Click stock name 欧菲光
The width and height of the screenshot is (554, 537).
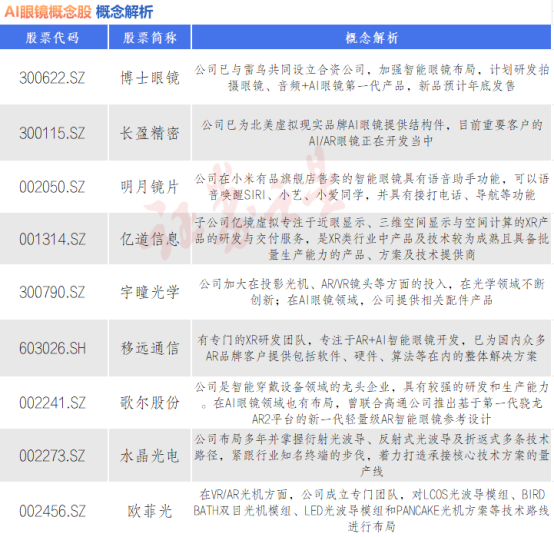click(150, 511)
